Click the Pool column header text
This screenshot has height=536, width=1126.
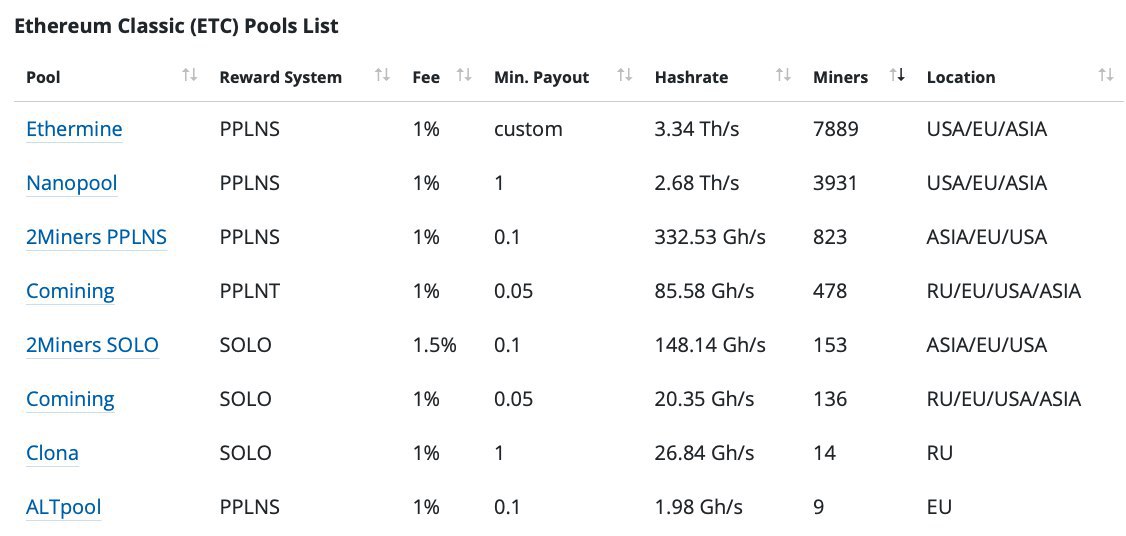(x=43, y=78)
